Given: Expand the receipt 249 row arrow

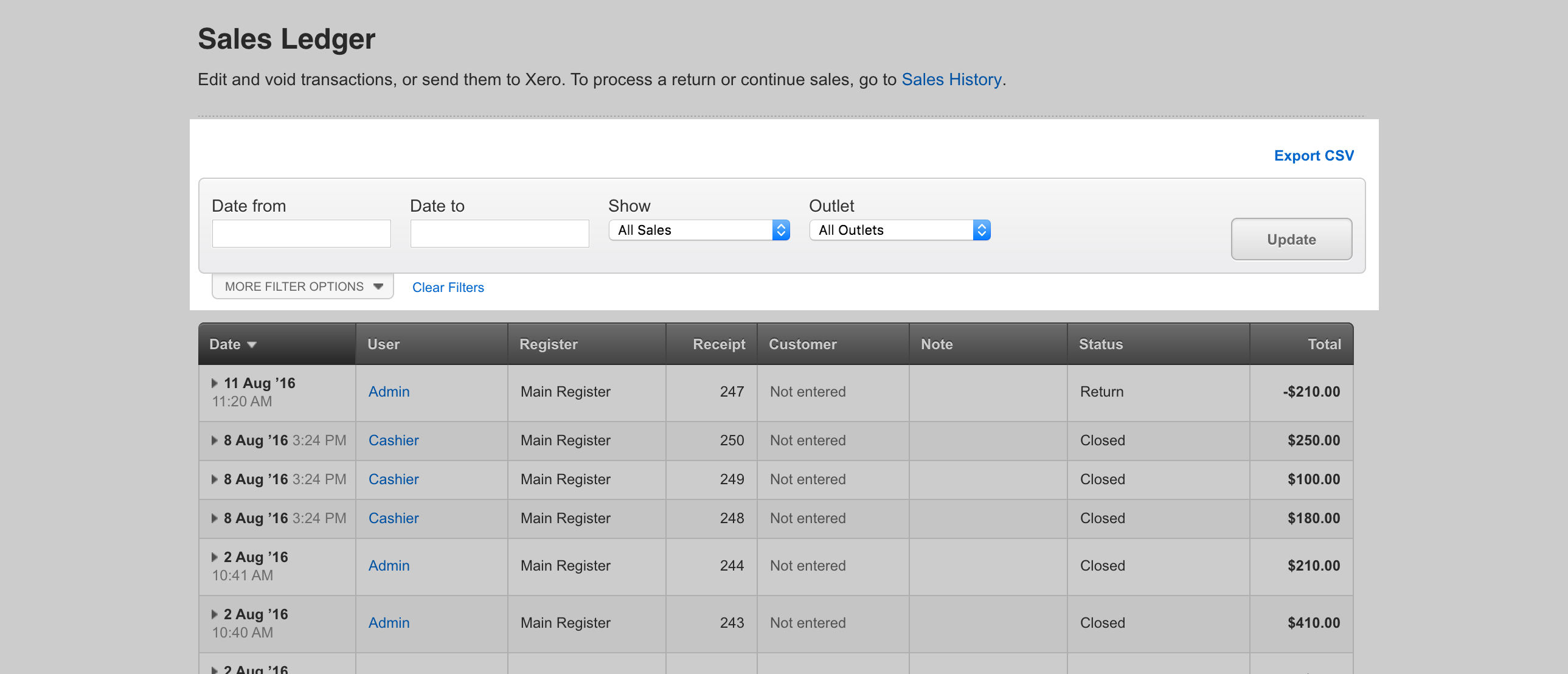Looking at the screenshot, I should [x=214, y=479].
